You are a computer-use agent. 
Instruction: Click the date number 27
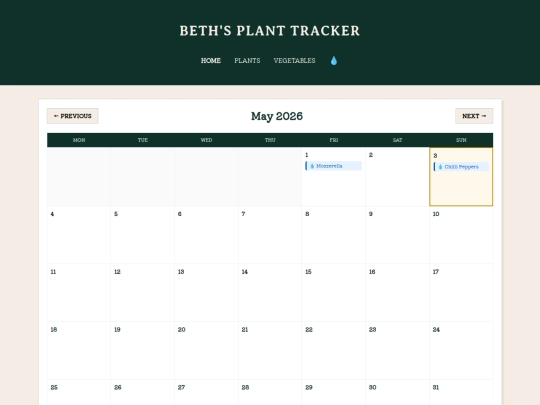[x=181, y=387]
